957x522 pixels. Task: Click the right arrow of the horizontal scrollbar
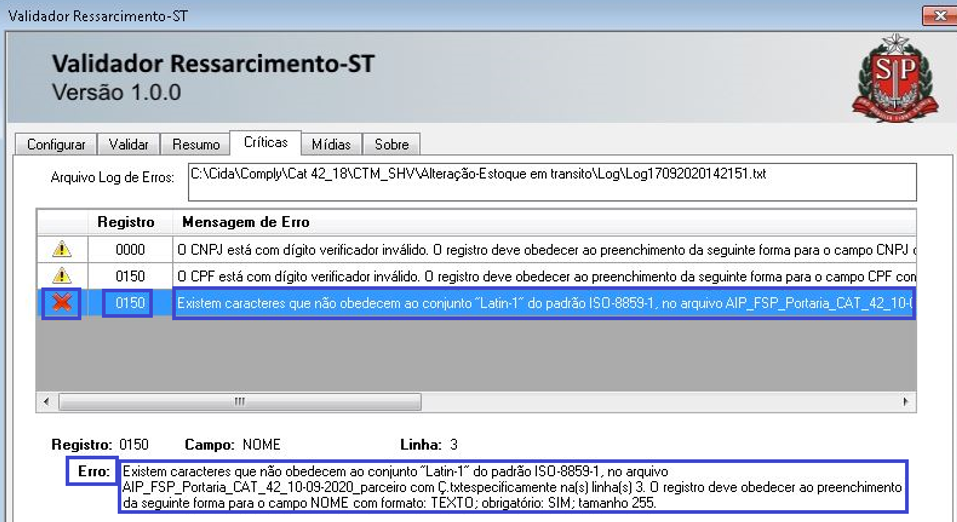pos(906,402)
